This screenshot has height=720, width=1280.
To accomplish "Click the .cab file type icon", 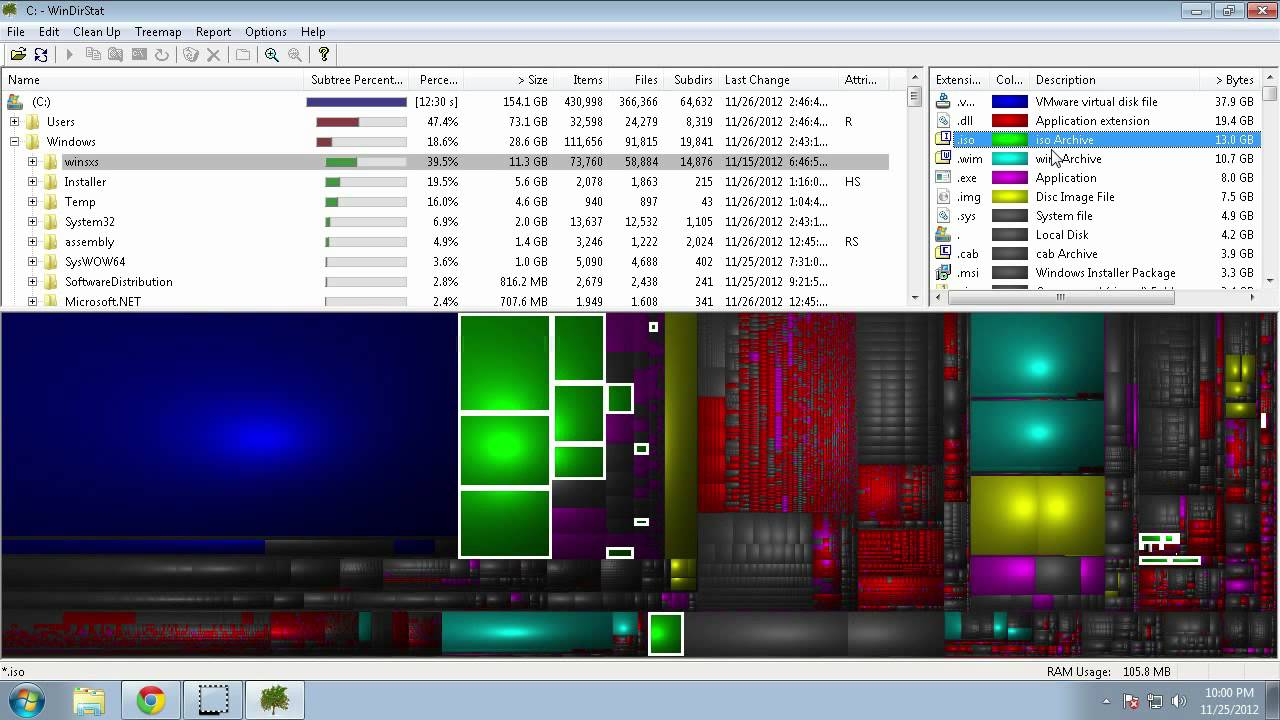I will pos(942,254).
